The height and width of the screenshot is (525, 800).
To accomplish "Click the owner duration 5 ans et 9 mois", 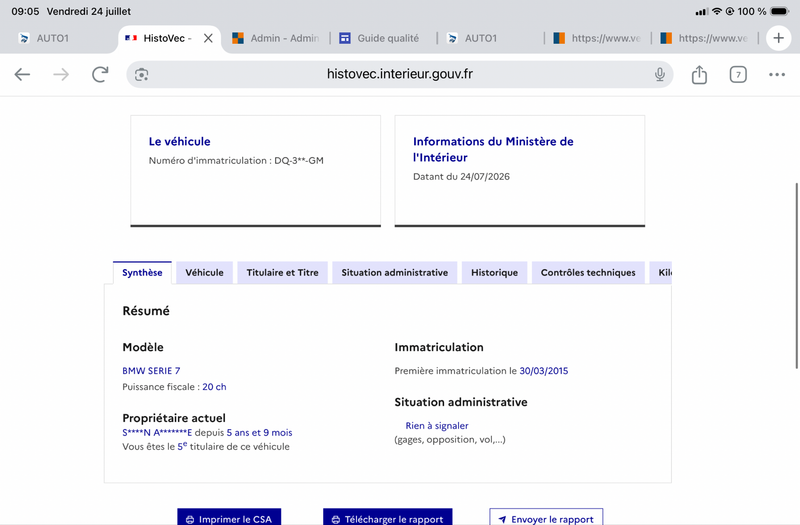I will click(x=259, y=433).
